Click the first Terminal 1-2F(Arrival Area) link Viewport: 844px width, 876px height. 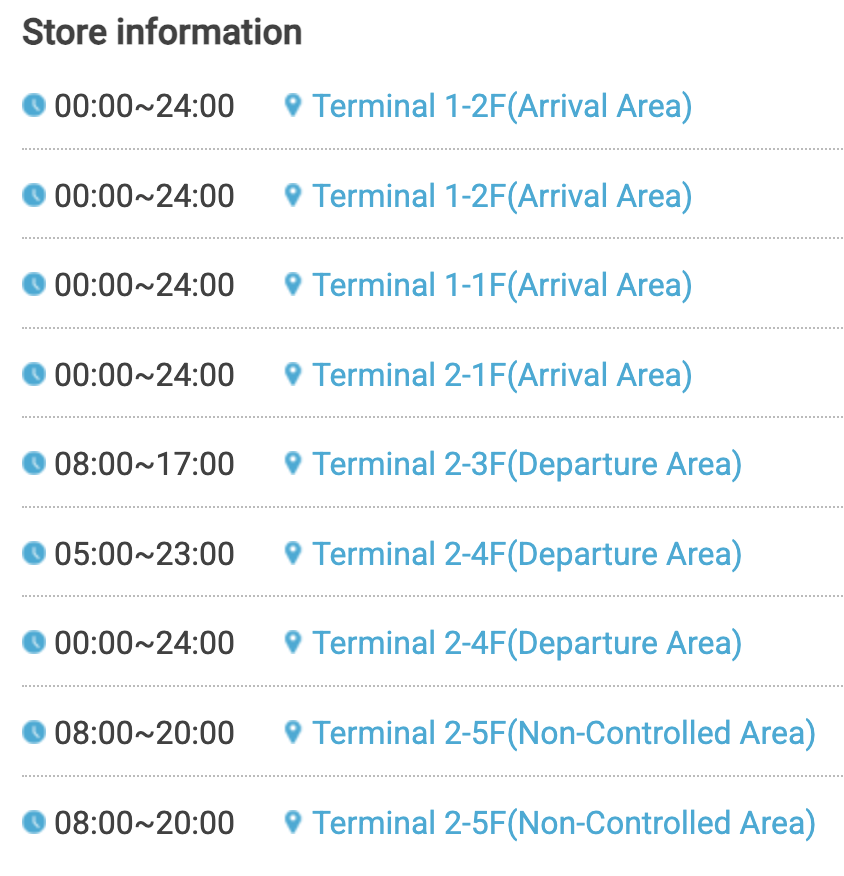(x=502, y=105)
